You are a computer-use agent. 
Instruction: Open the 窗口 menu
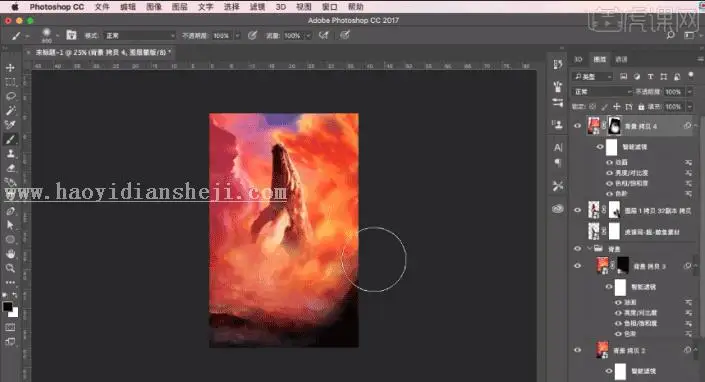pyautogui.click(x=330, y=7)
